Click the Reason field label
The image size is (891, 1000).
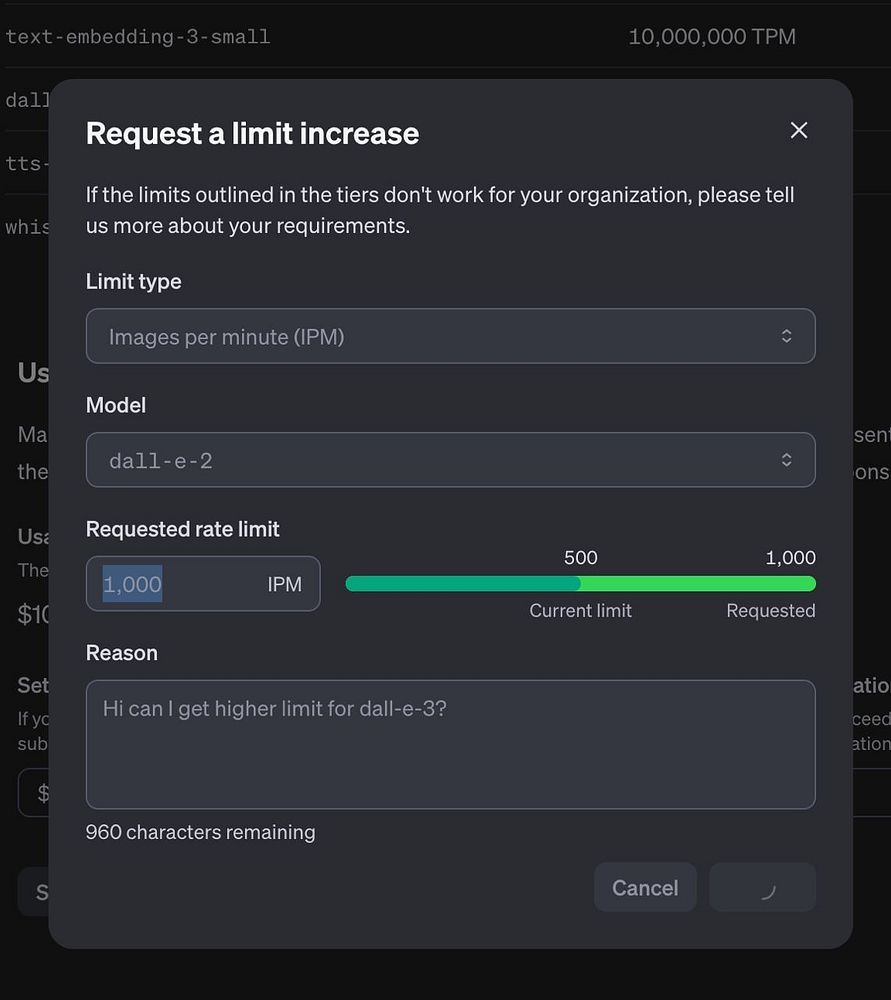click(x=122, y=653)
